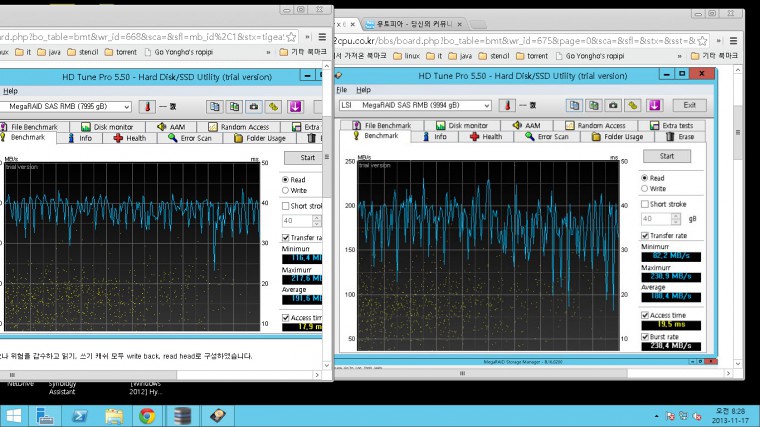The height and width of the screenshot is (427, 760).
Task: Open HD Tune icon in taskbar
Action: pyautogui.click(x=218, y=416)
